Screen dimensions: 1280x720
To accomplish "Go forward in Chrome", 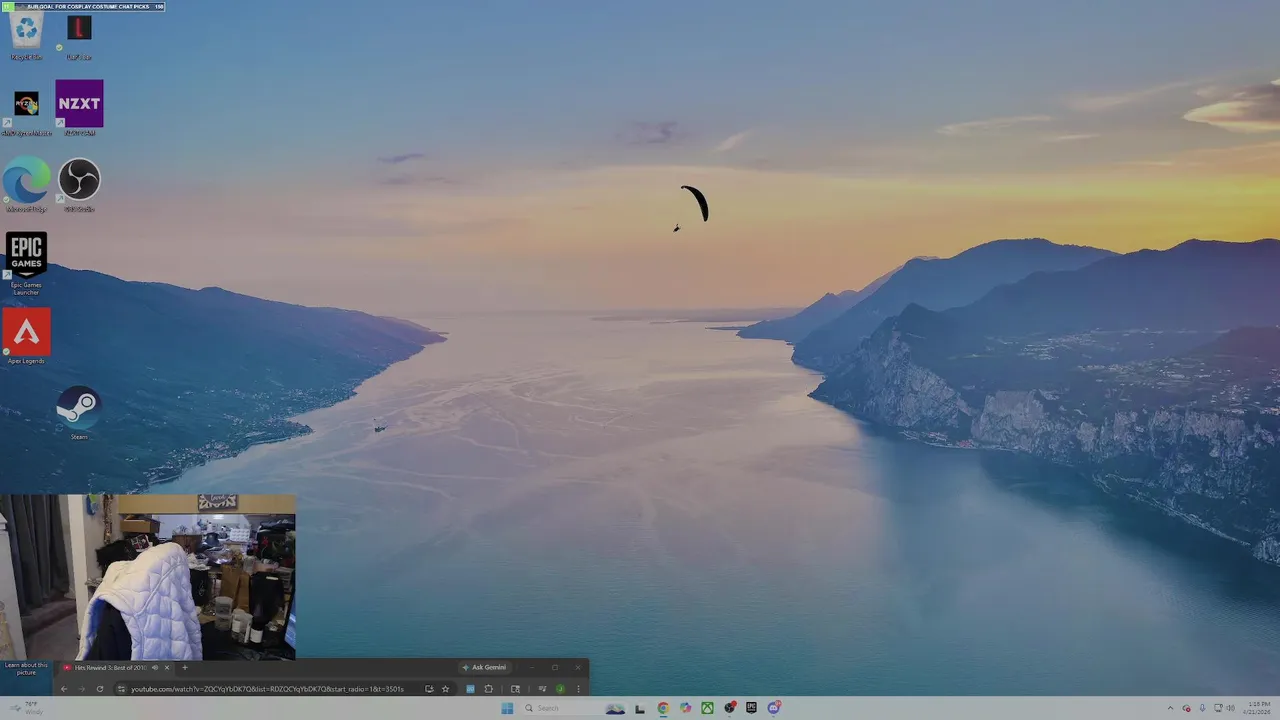I will tap(82, 689).
